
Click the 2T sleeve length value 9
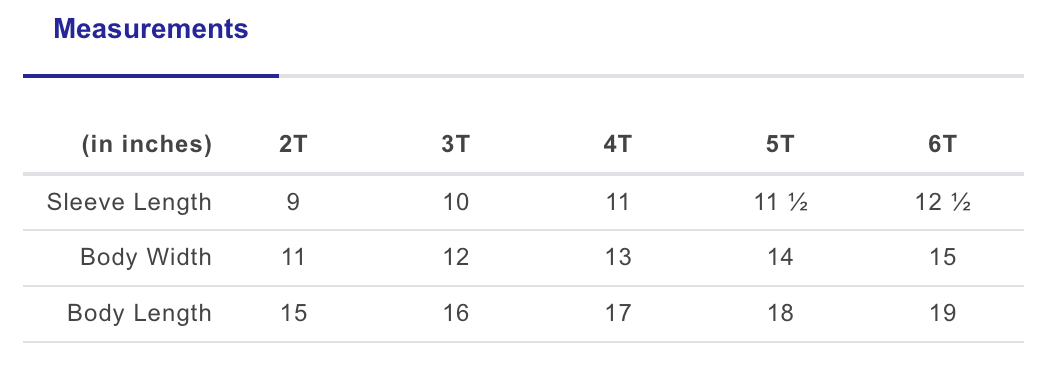click(x=293, y=202)
